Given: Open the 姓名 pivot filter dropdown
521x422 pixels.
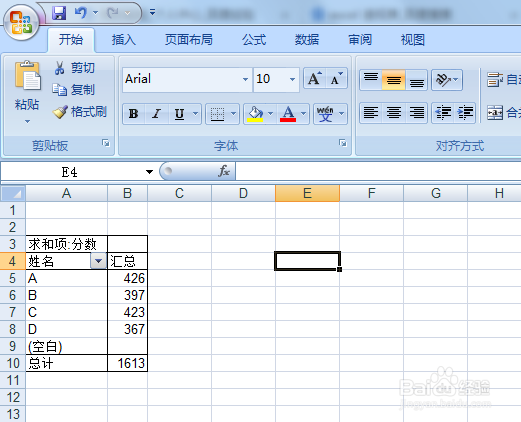Looking at the screenshot, I should coord(98,261).
